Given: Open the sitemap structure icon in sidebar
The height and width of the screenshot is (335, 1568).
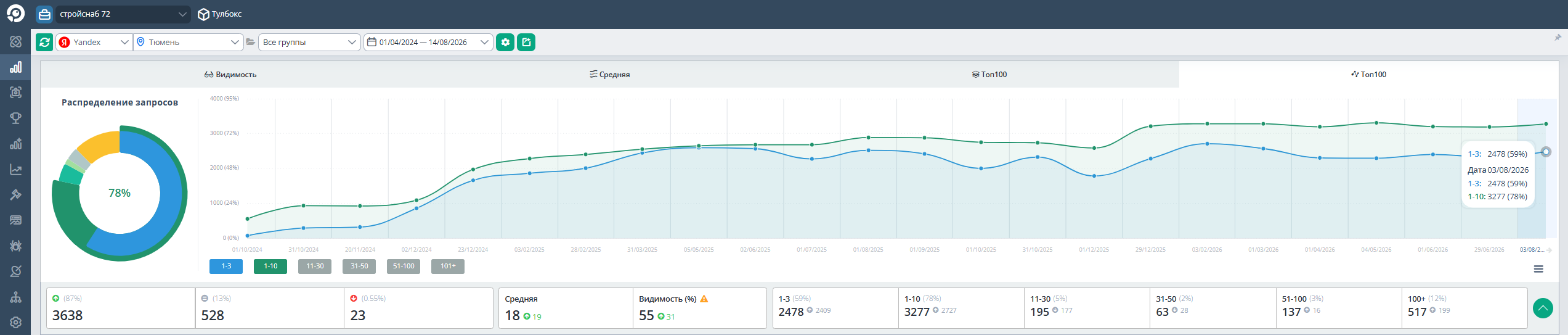Looking at the screenshot, I should (16, 297).
